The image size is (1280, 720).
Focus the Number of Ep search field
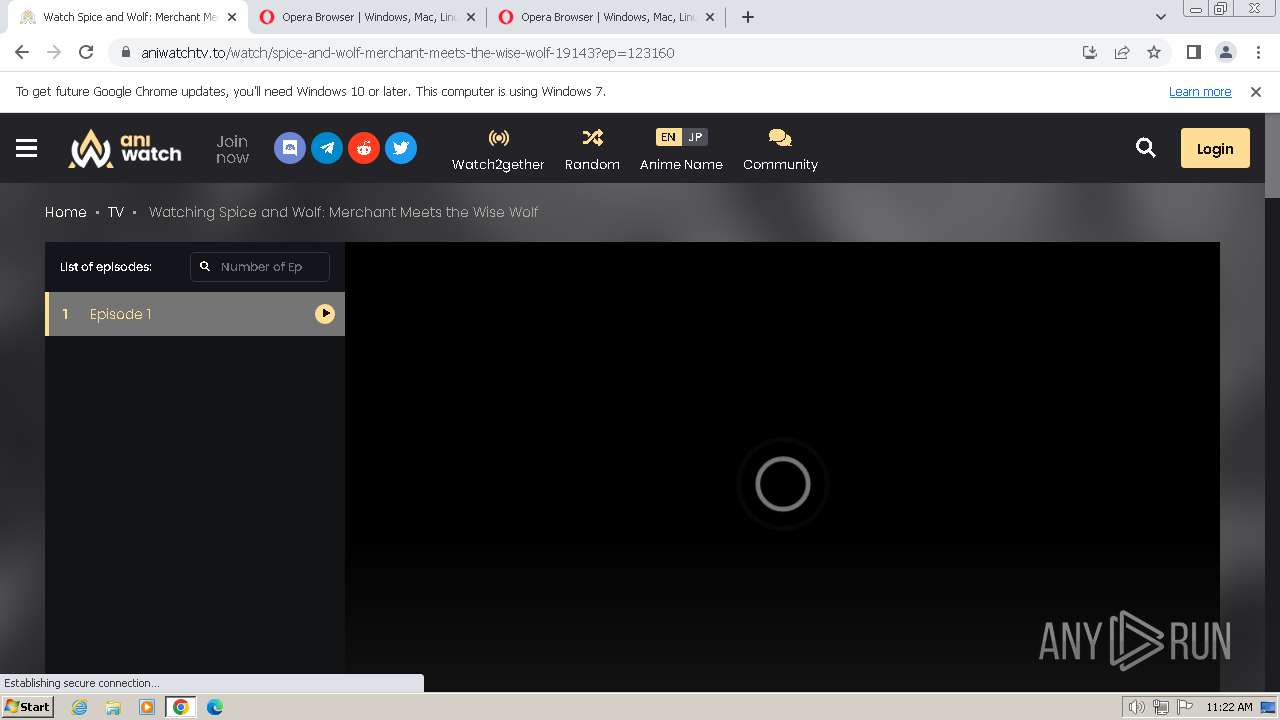click(260, 267)
